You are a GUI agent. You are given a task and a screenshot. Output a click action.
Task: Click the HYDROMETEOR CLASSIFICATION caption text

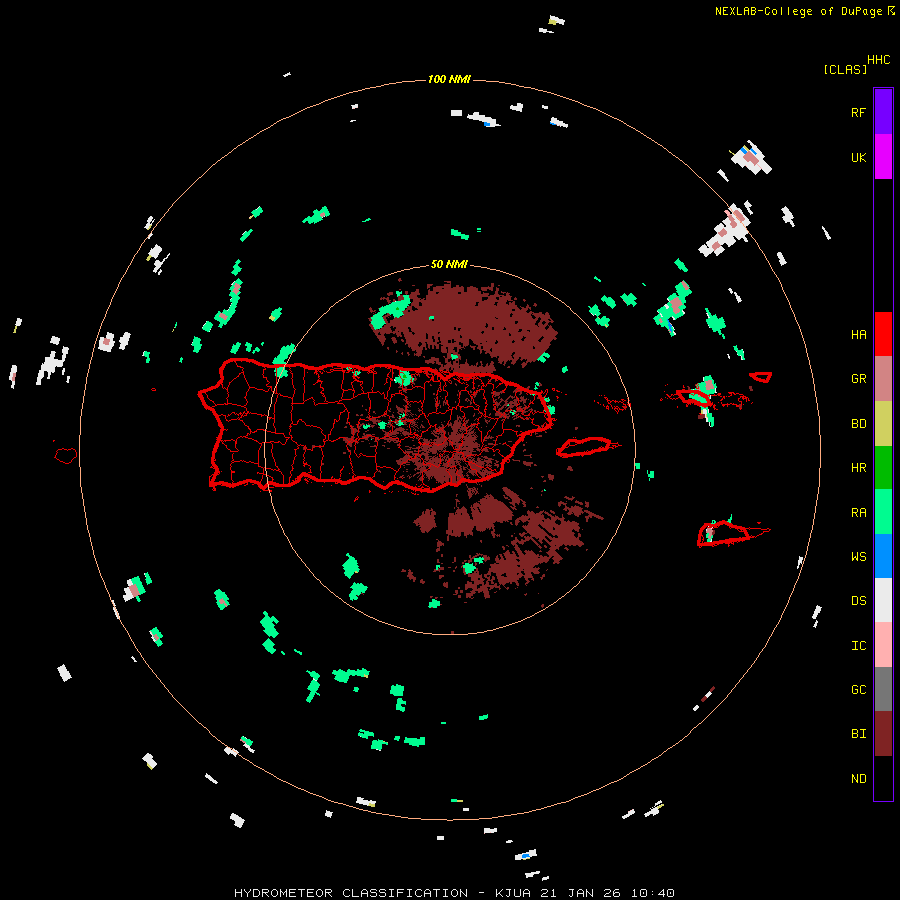tap(351, 893)
